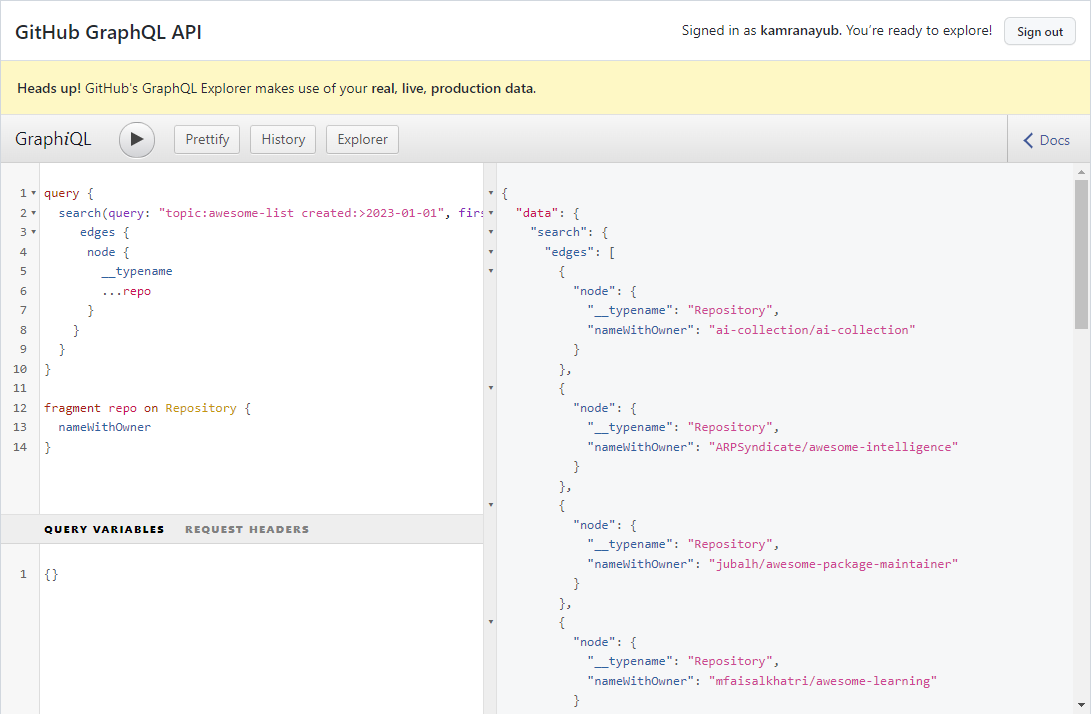Click the kamranayub username text

coord(800,31)
